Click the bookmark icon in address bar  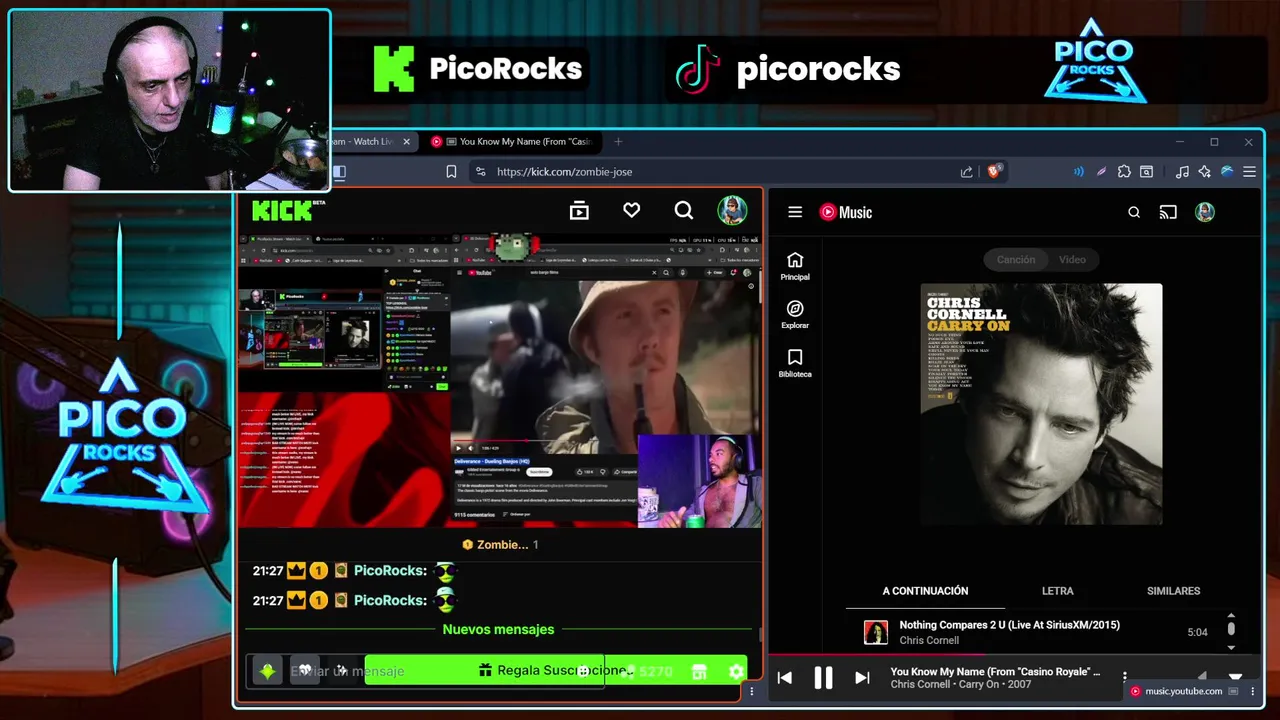451,172
